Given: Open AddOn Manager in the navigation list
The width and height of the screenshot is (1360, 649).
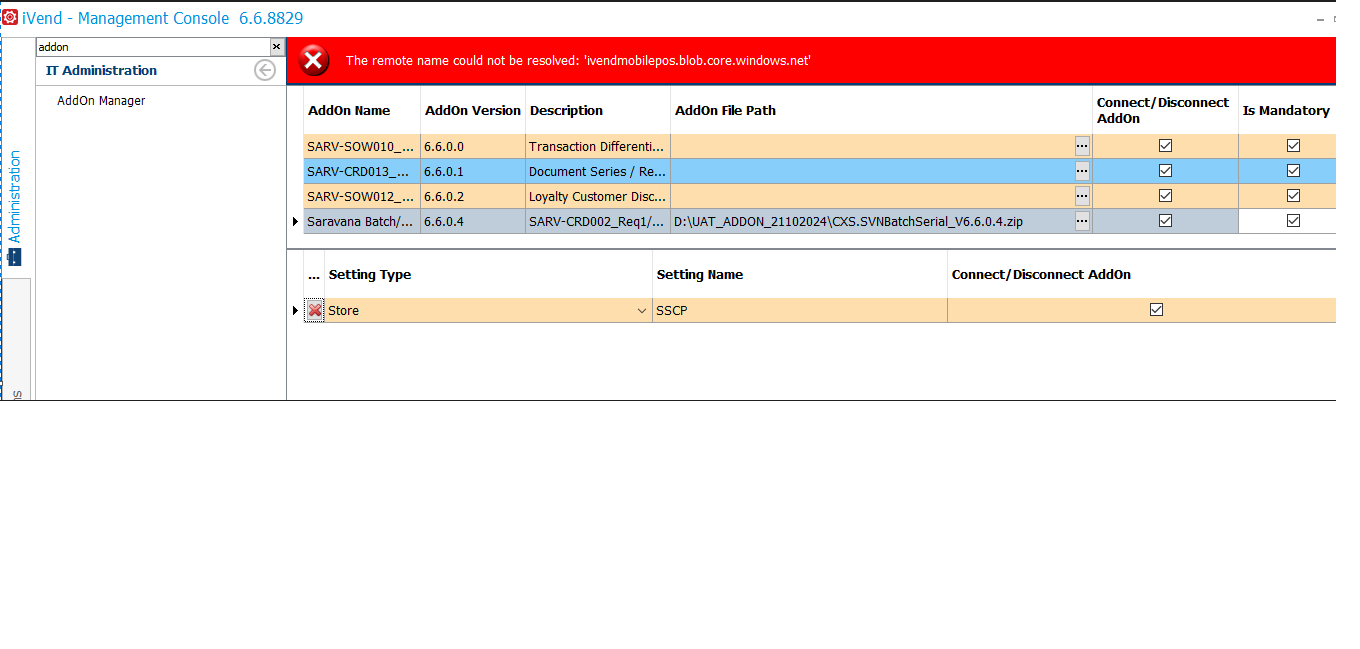Looking at the screenshot, I should tap(101, 101).
